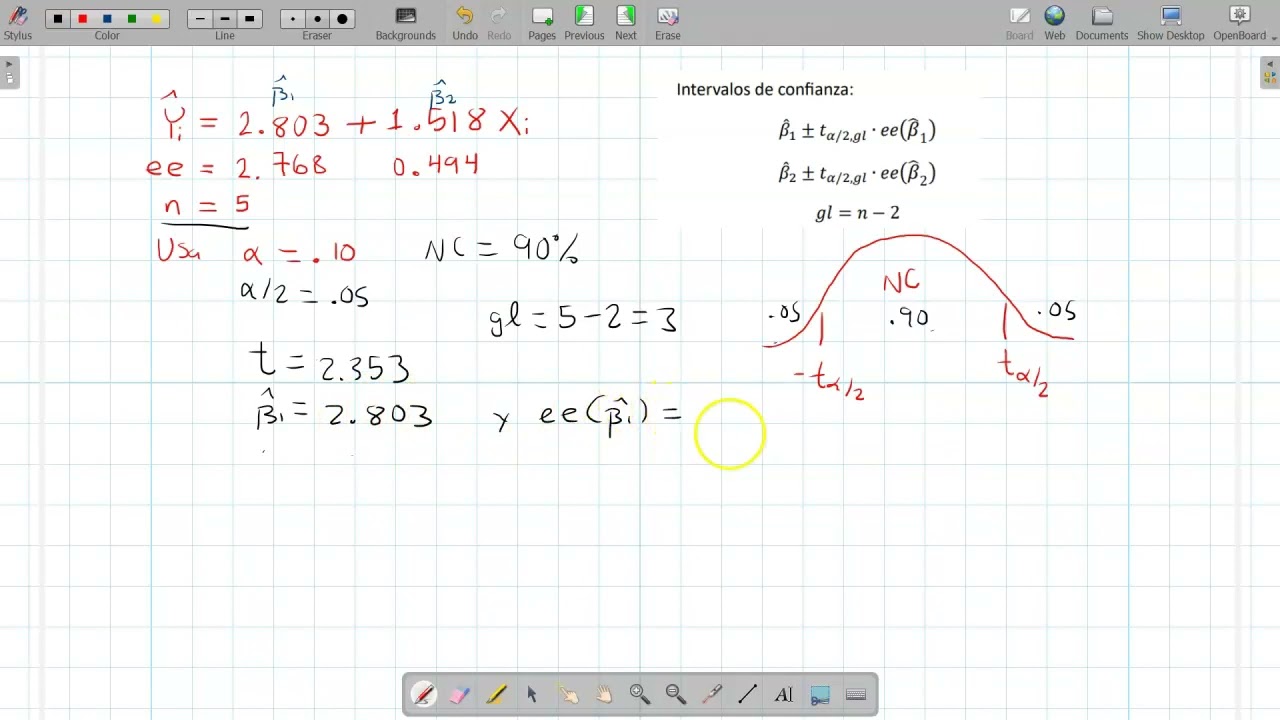Go to the Previous page
Viewport: 1280px width, 720px height.
[584, 22]
